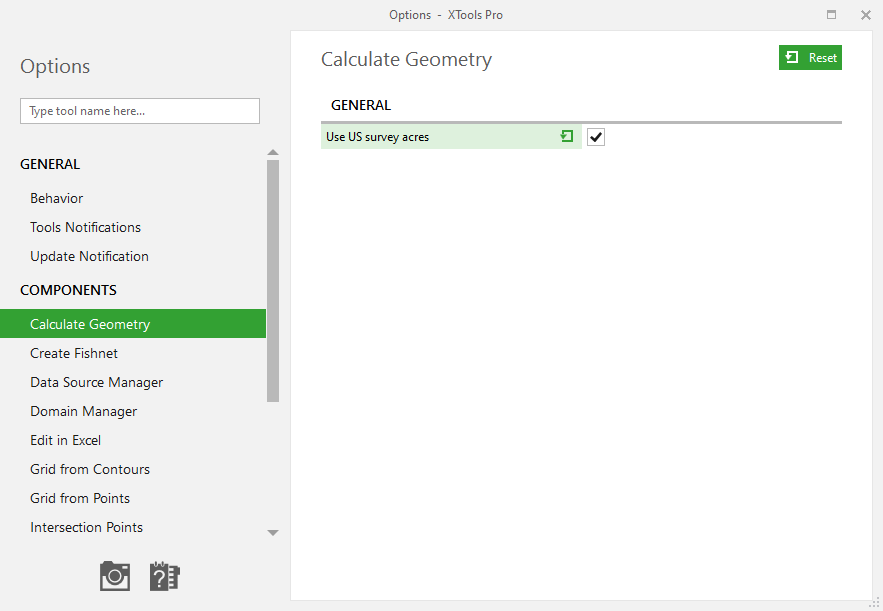Image resolution: width=883 pixels, height=611 pixels.
Task: Open Create Fishnet options
Action: 74,353
